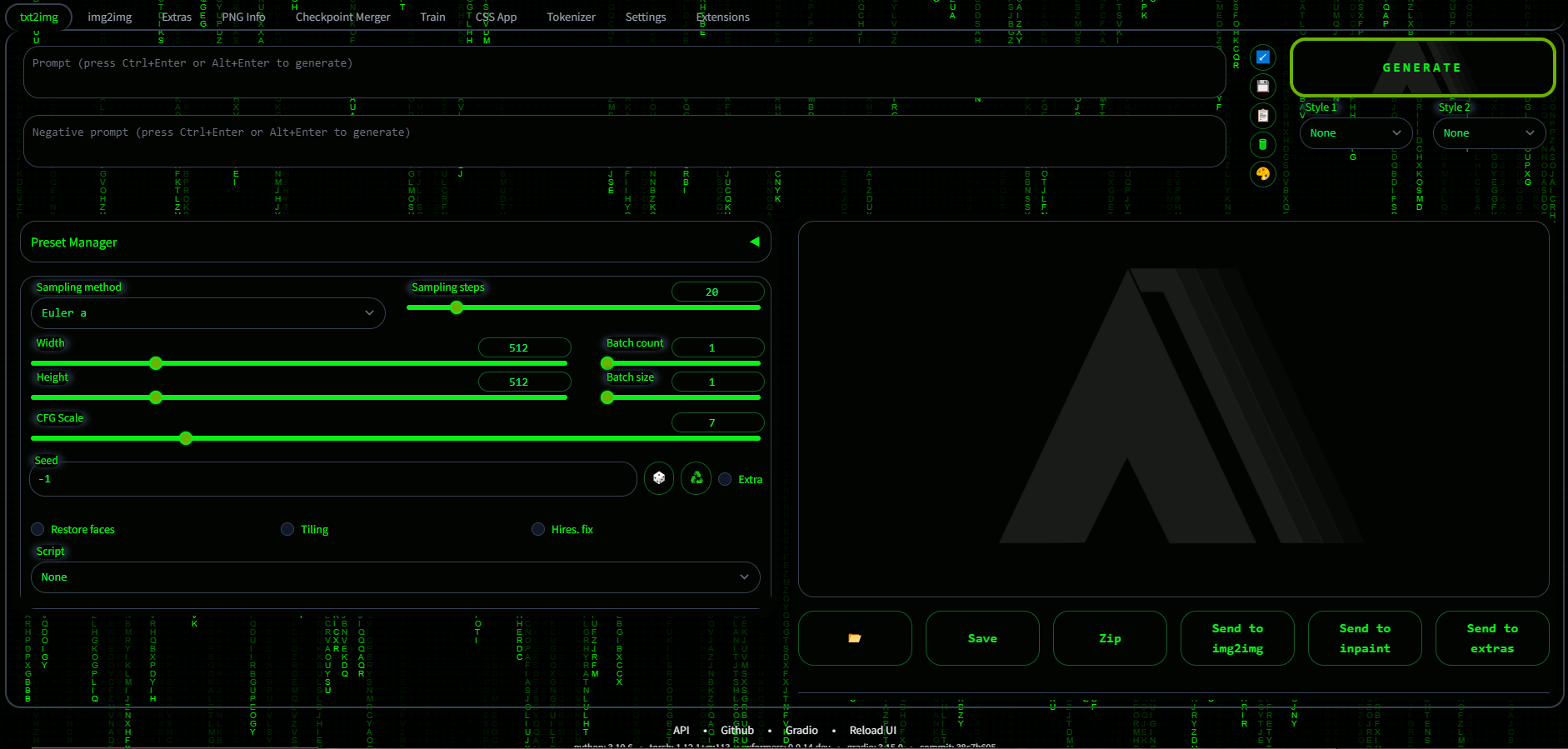Open the Sampling method dropdown
1568x749 pixels.
coord(208,313)
